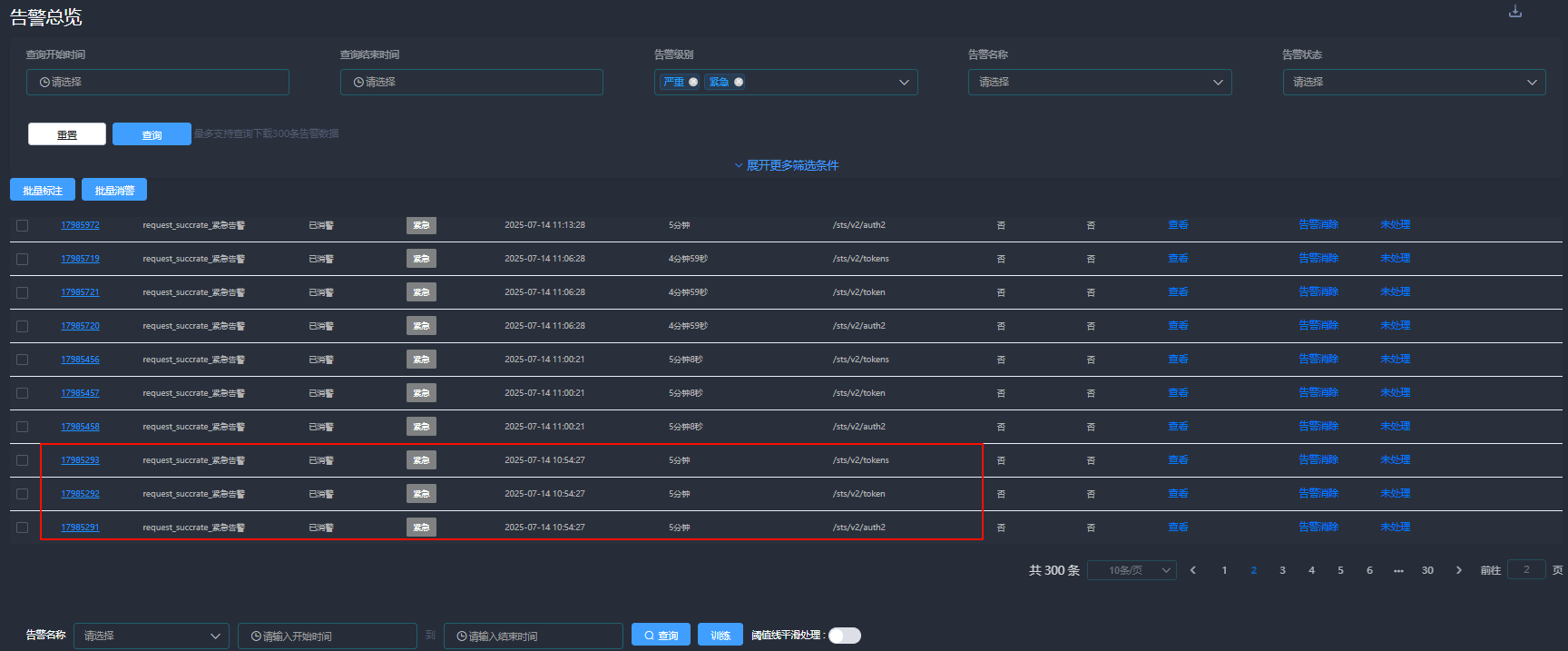1568x651 pixels.
Task: Open the 告警状态 dropdown
Action: 1413,83
